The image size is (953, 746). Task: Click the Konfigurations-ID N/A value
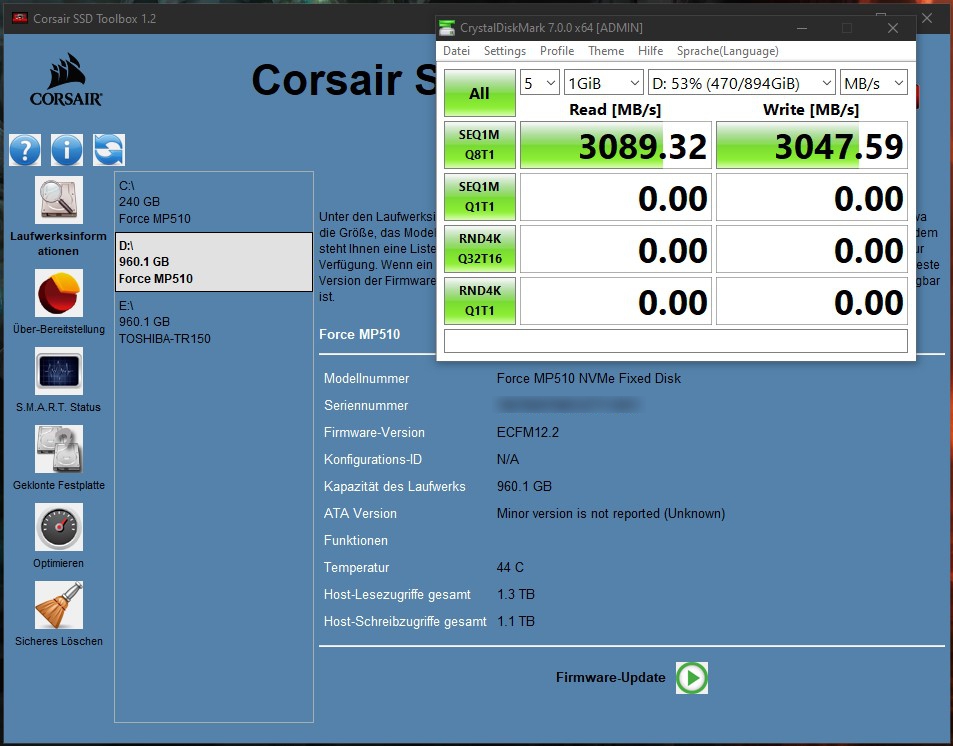pos(507,459)
